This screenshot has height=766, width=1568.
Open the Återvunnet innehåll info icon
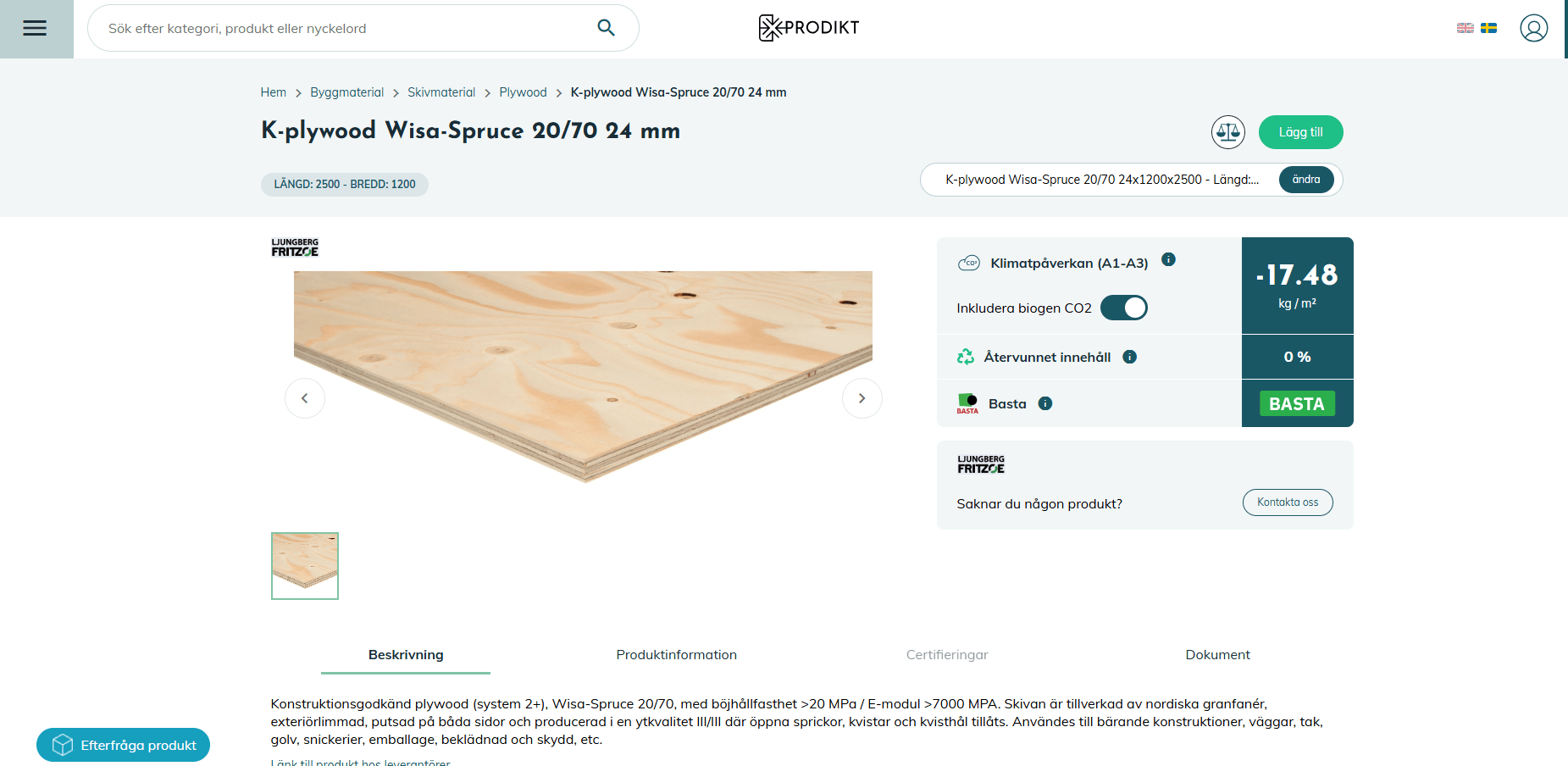(1129, 357)
